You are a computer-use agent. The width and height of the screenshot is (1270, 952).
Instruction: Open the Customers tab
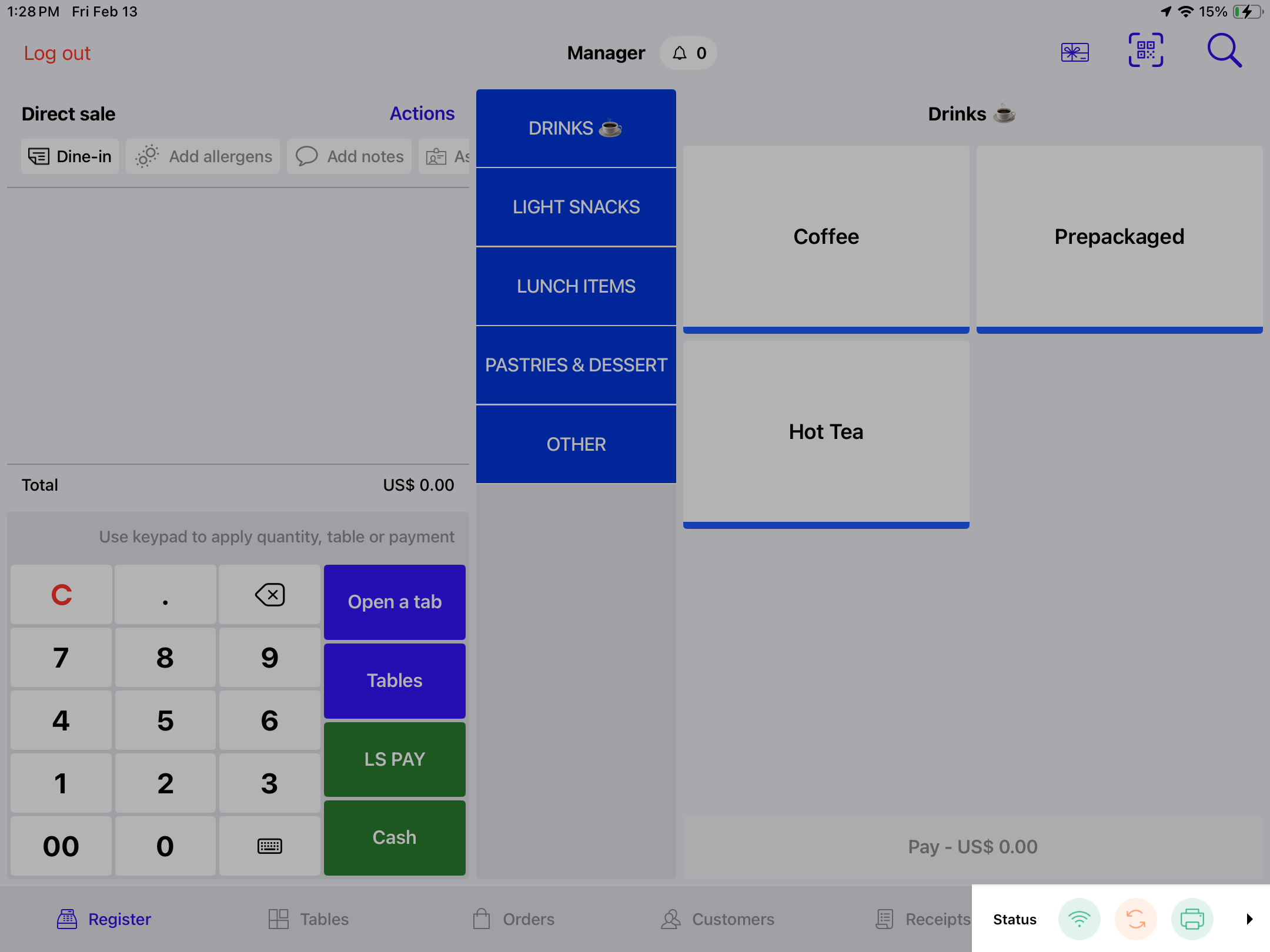pos(717,919)
